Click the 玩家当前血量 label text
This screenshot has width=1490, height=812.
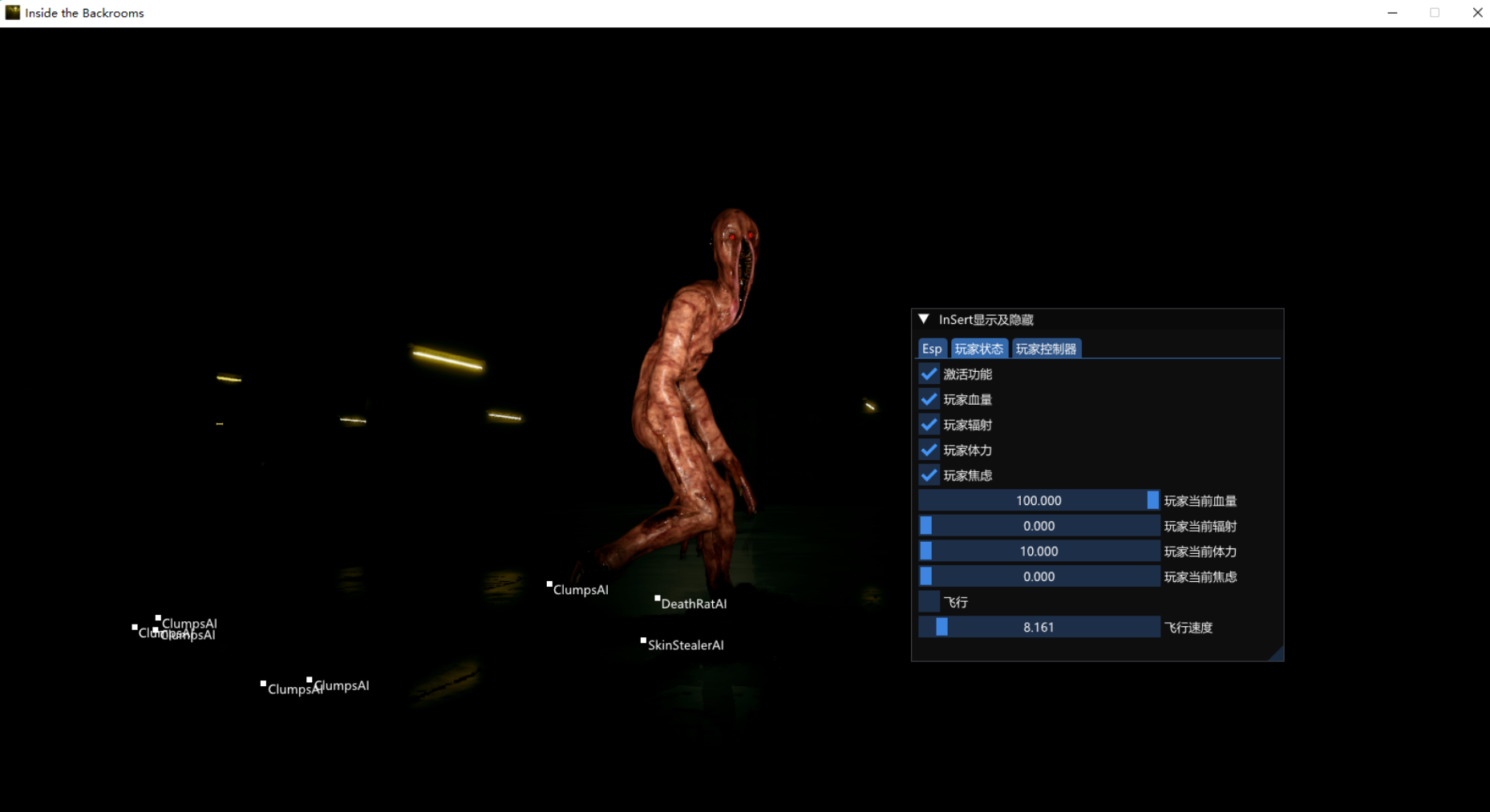[x=1201, y=501]
